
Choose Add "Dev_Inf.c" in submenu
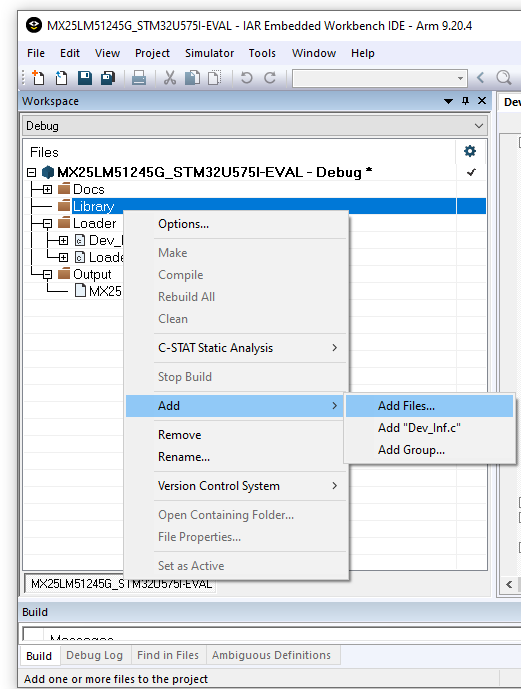click(430, 428)
